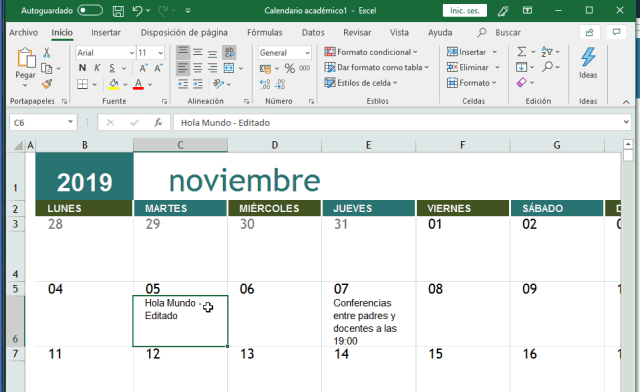
Task: Click the share icon button
Action: (589, 33)
